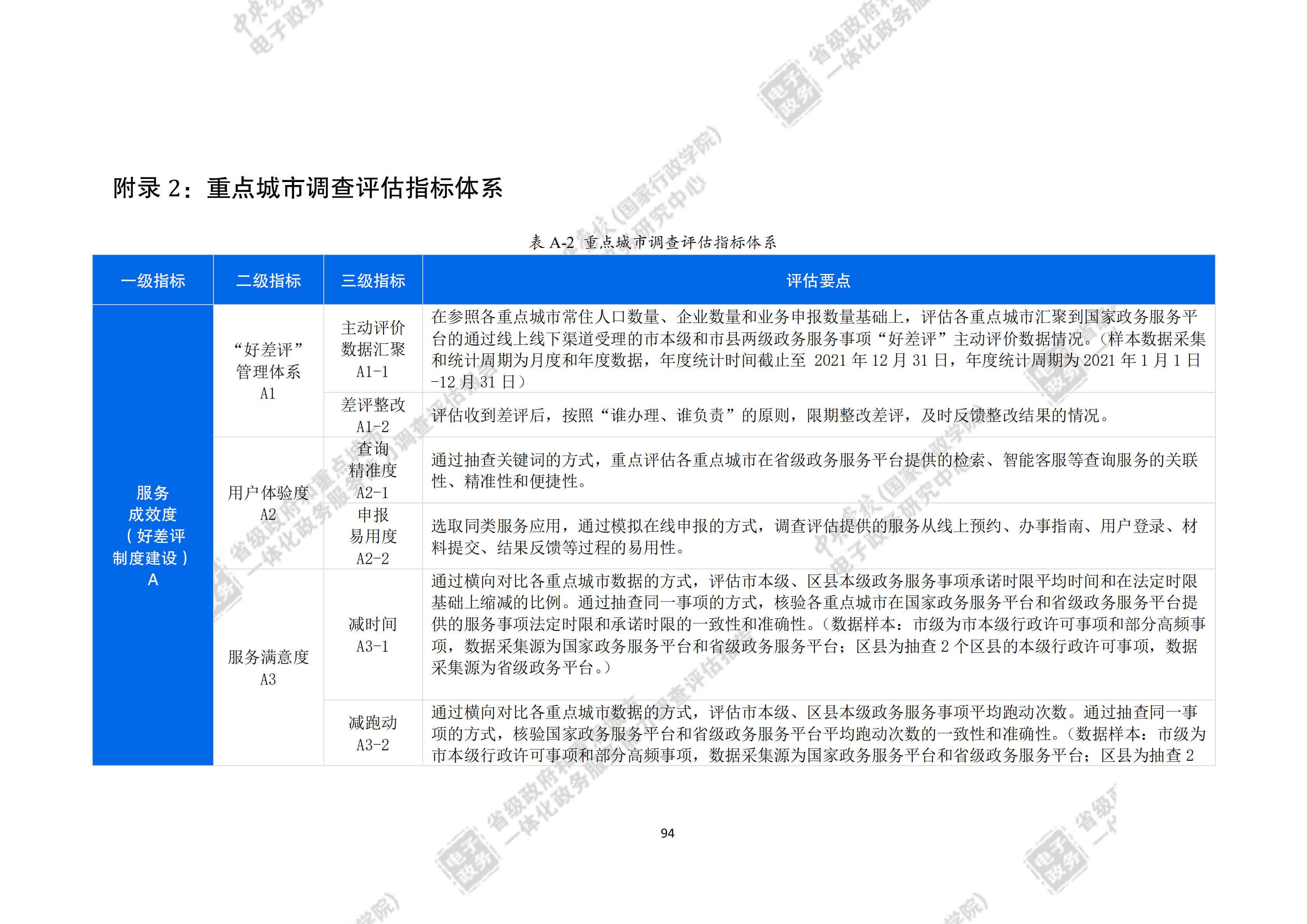Click the 三级指标 column header

373,281
